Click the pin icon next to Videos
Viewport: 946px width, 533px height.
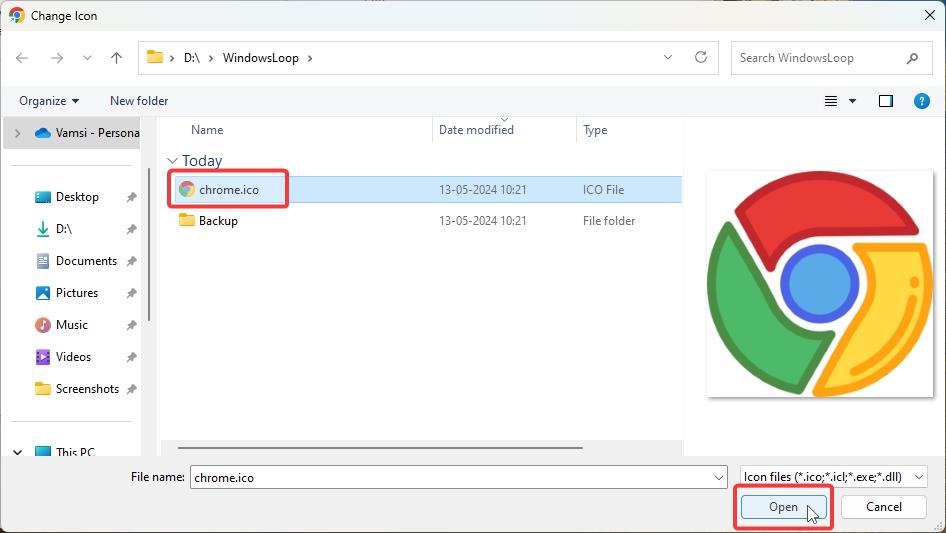(132, 357)
